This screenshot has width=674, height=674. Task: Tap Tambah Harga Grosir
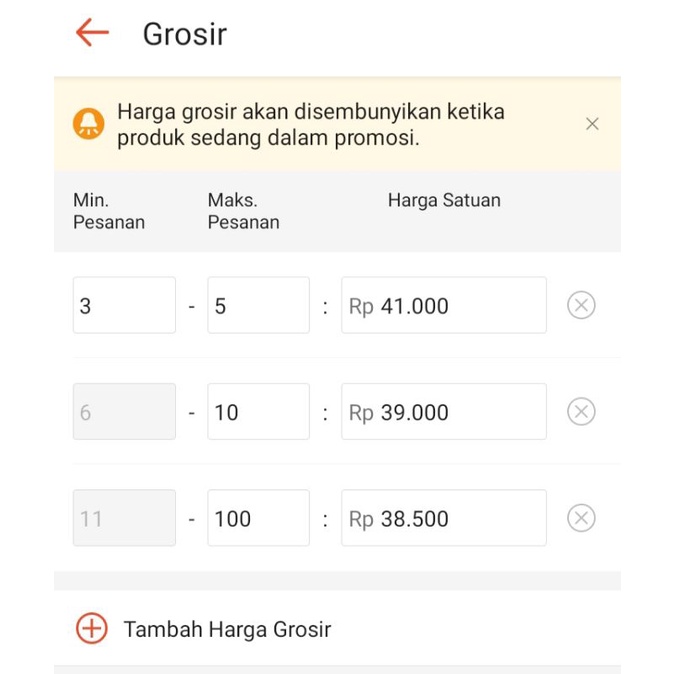[227, 629]
